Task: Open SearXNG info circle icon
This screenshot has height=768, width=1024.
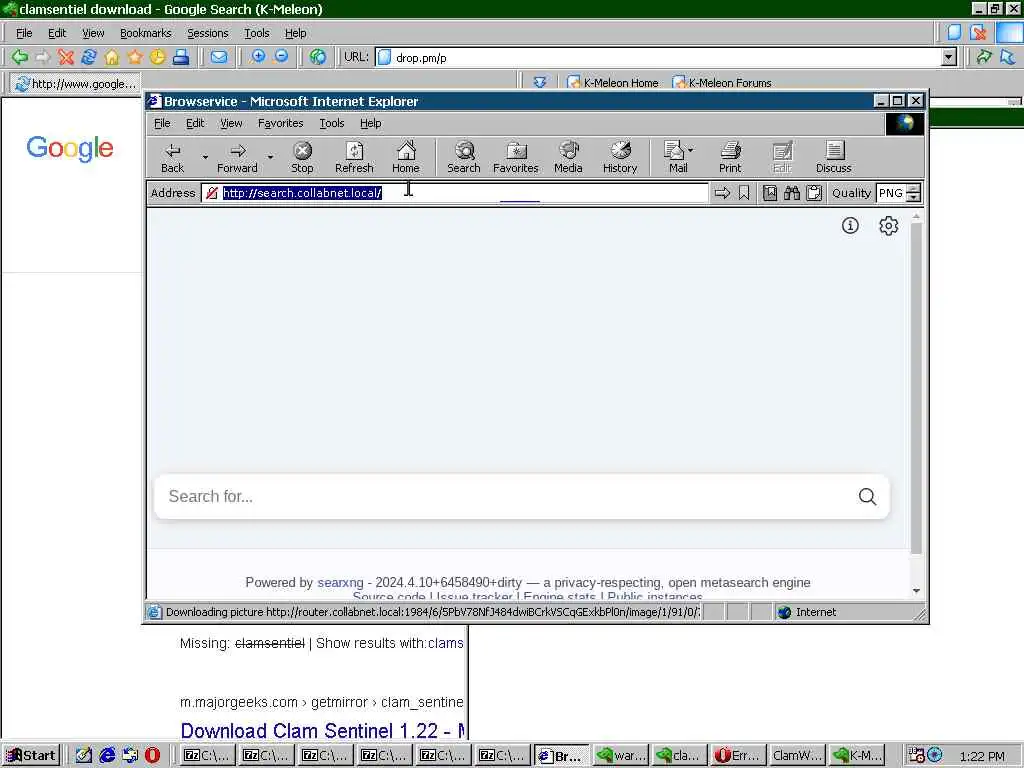Action: pos(850,226)
